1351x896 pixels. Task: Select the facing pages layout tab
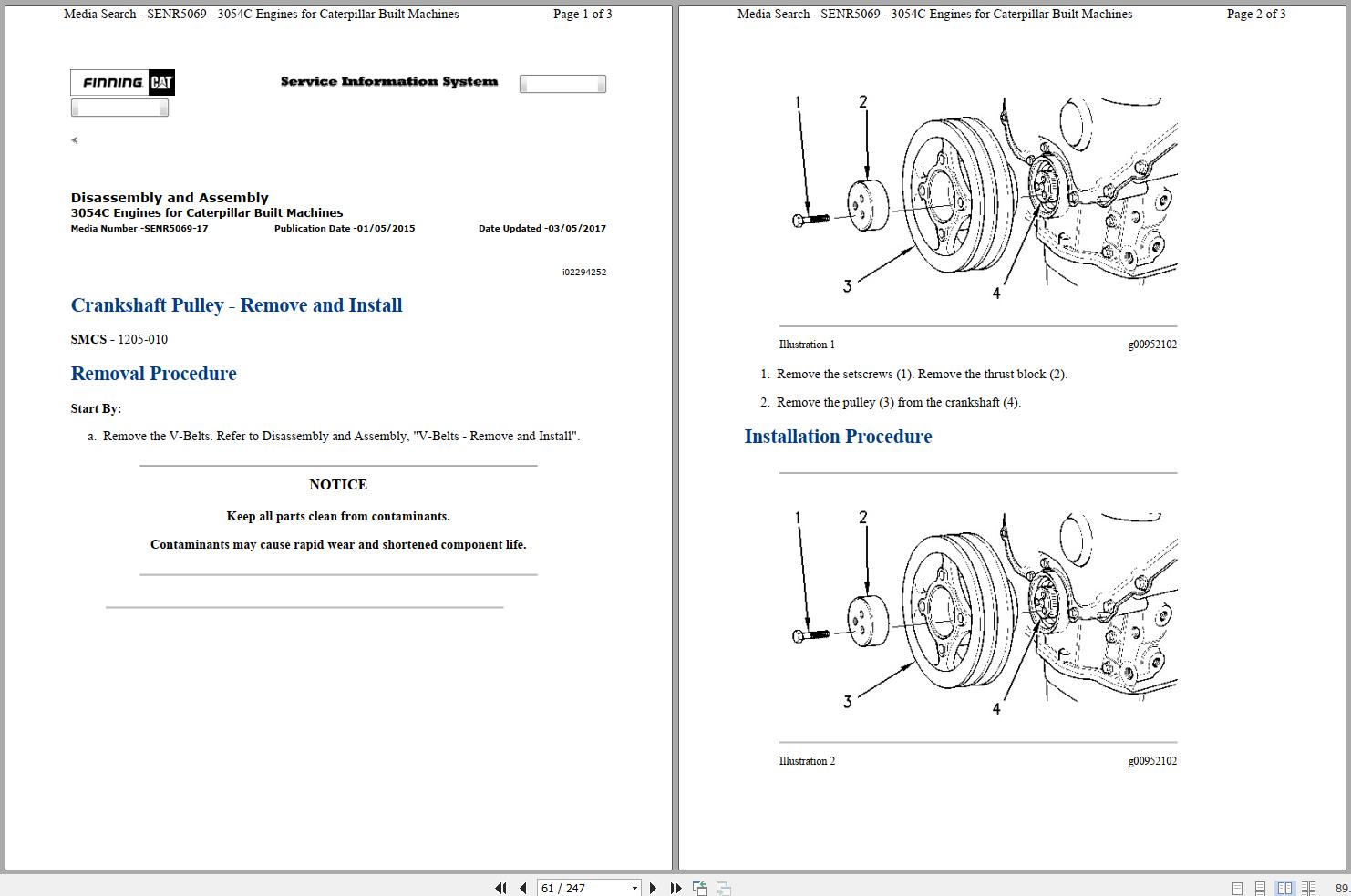pyautogui.click(x=1285, y=888)
